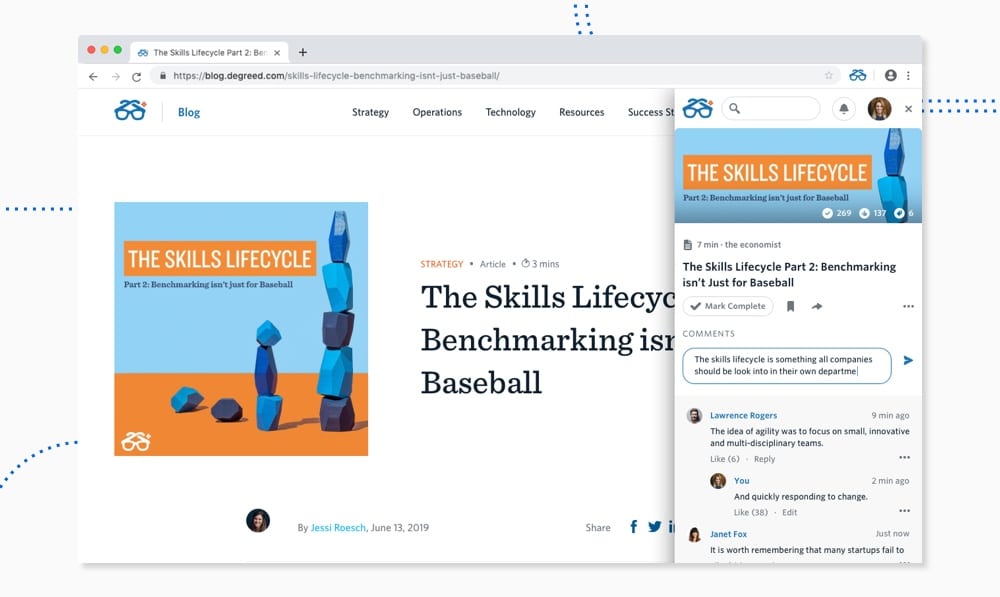The image size is (1000, 597).
Task: Click the Degreed extension icon in browser toolbar
Action: coord(857,76)
